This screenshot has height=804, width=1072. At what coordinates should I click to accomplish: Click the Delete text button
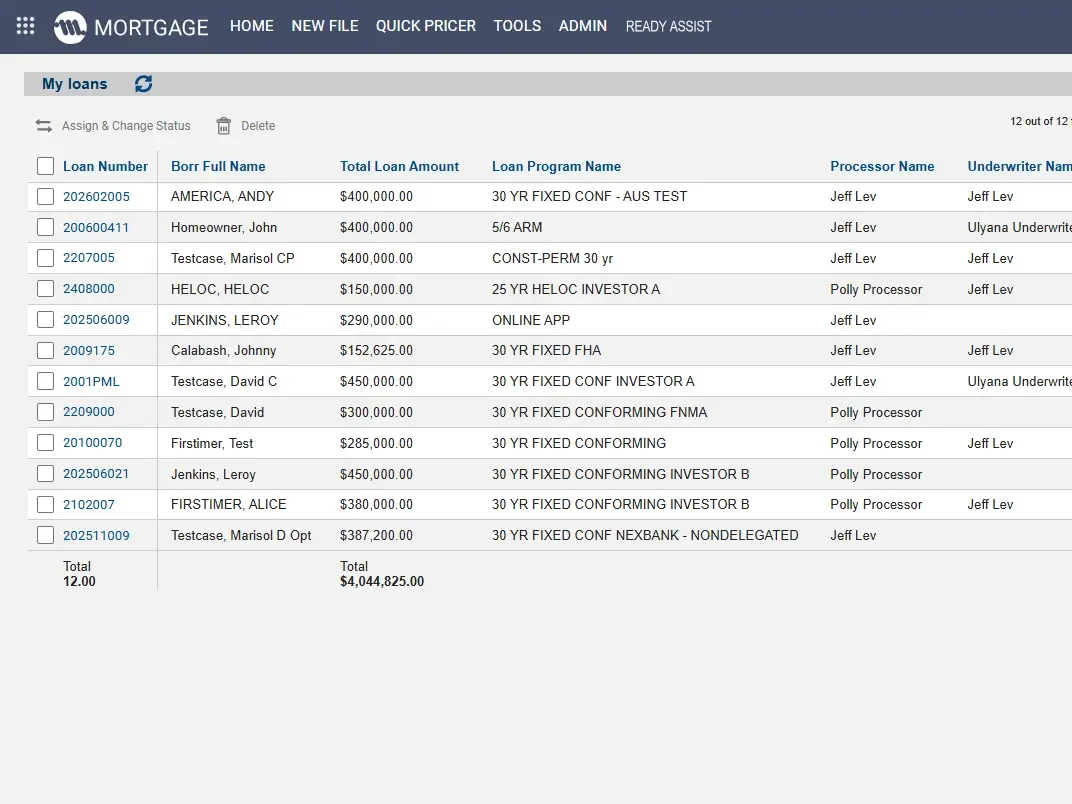click(258, 126)
